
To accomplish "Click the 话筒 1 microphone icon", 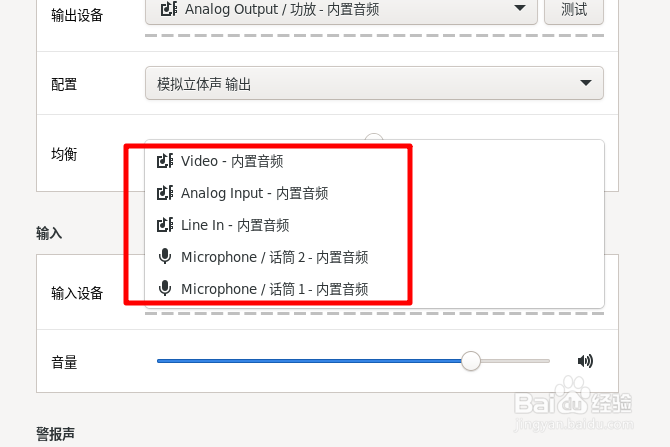I will 165,288.
